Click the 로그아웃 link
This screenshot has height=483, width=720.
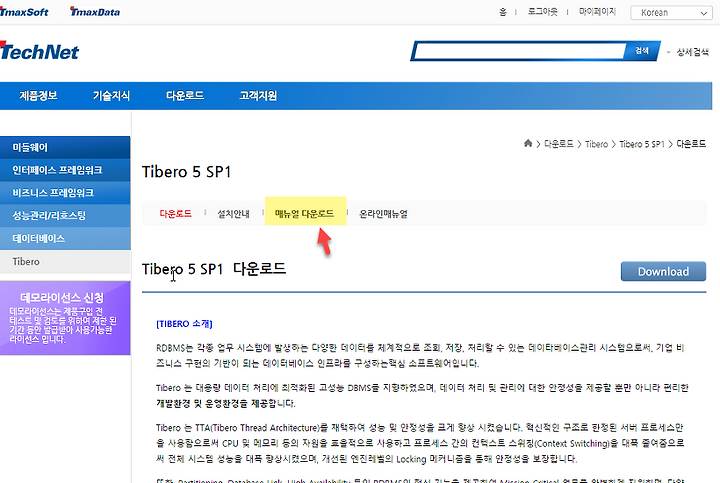[542, 12]
